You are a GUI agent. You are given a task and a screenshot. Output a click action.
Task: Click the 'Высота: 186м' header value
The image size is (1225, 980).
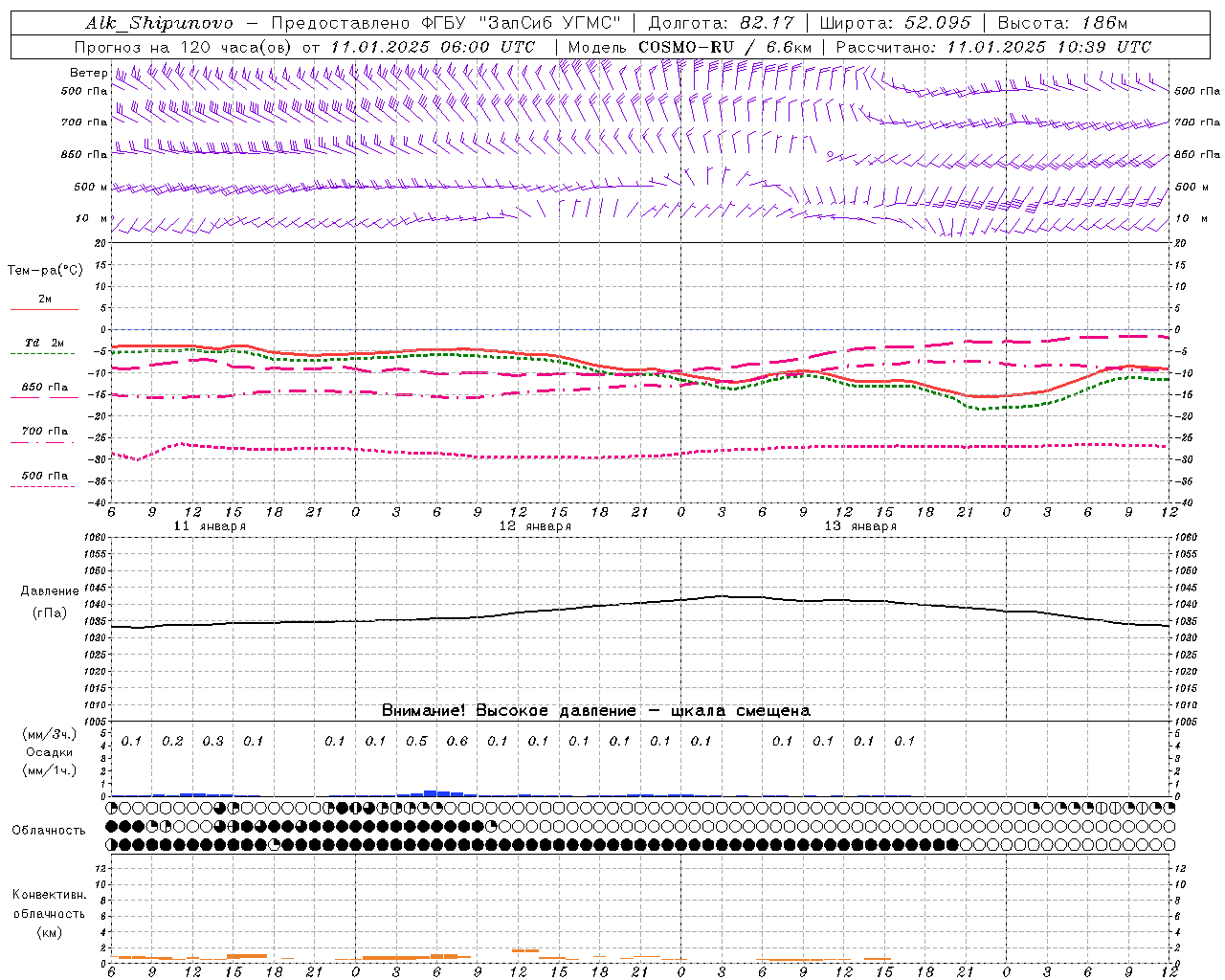1062,23
